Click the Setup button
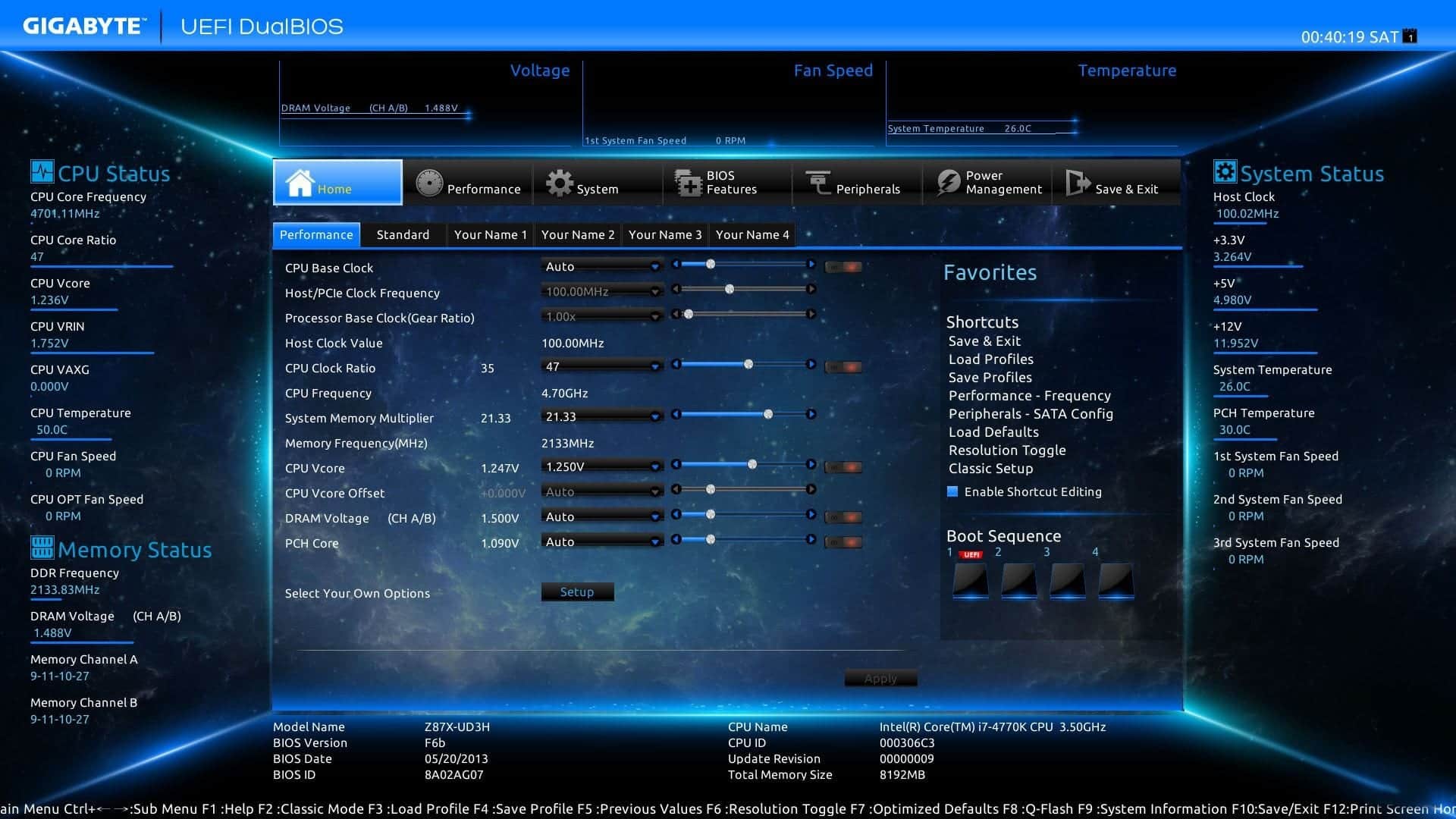 coord(576,591)
